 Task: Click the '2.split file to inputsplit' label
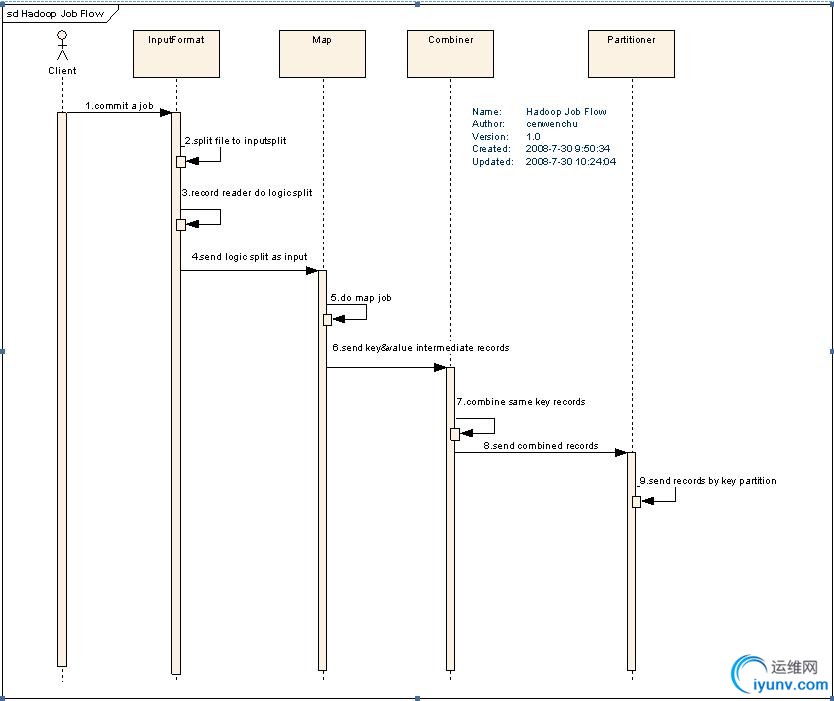(x=235, y=140)
